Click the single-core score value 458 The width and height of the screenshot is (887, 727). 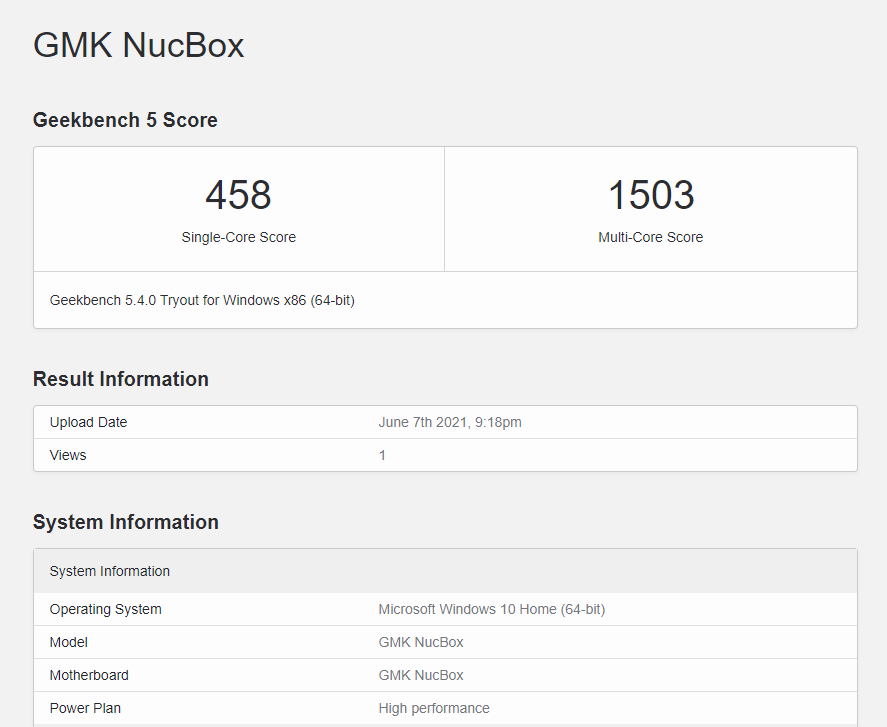point(238,195)
